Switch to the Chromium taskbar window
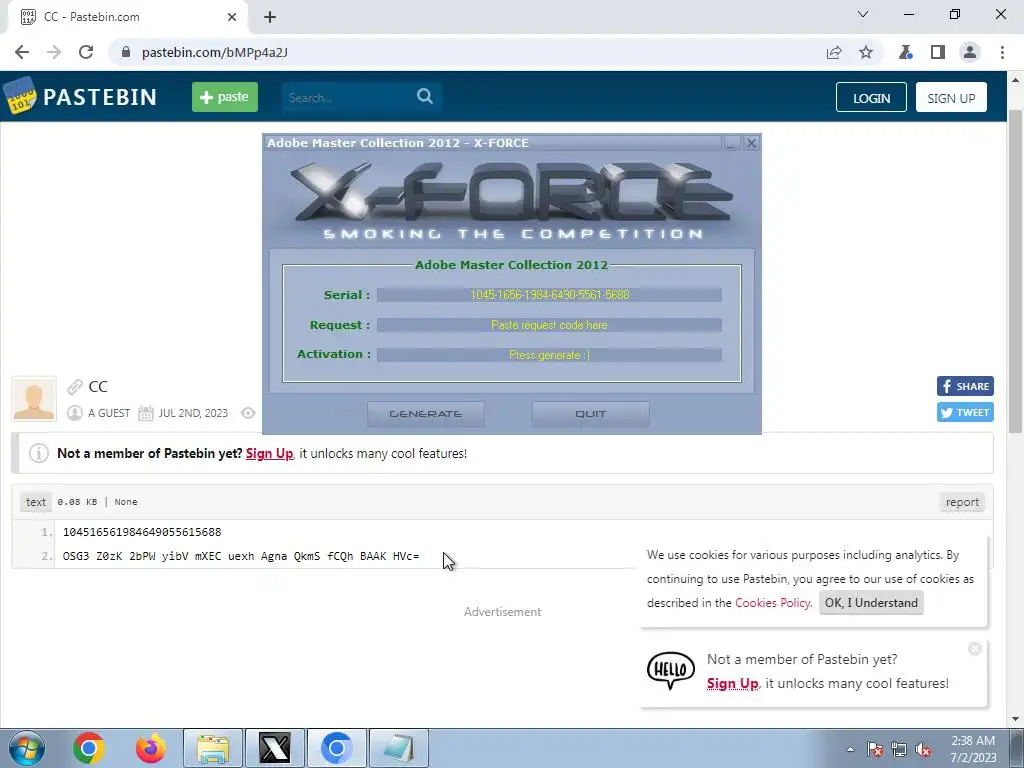 337,748
